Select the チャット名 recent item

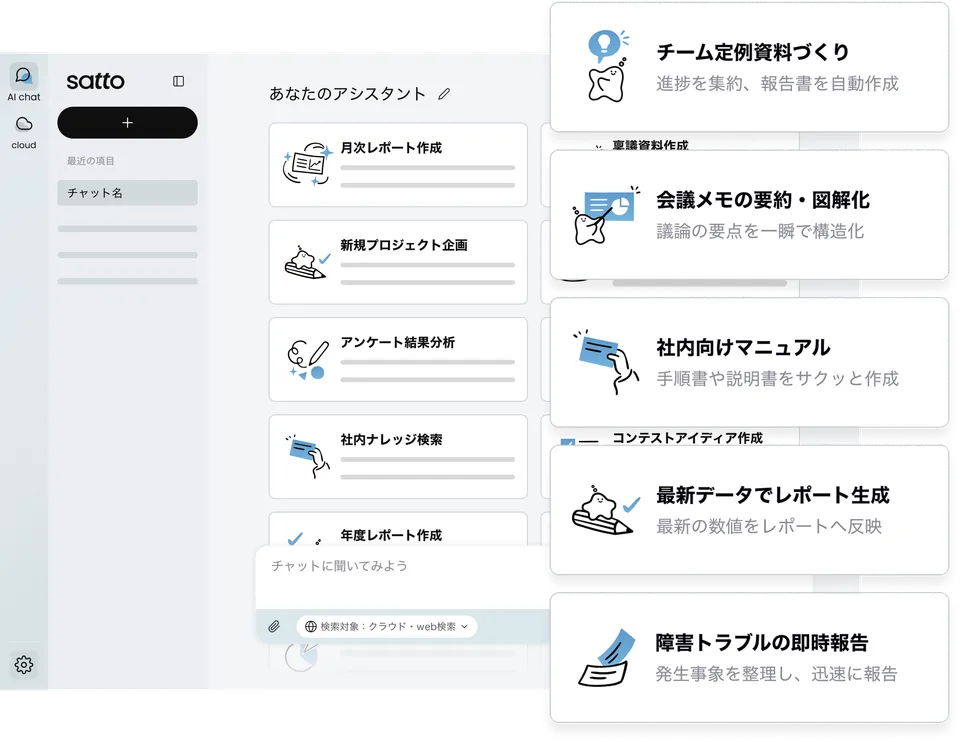[x=127, y=193]
